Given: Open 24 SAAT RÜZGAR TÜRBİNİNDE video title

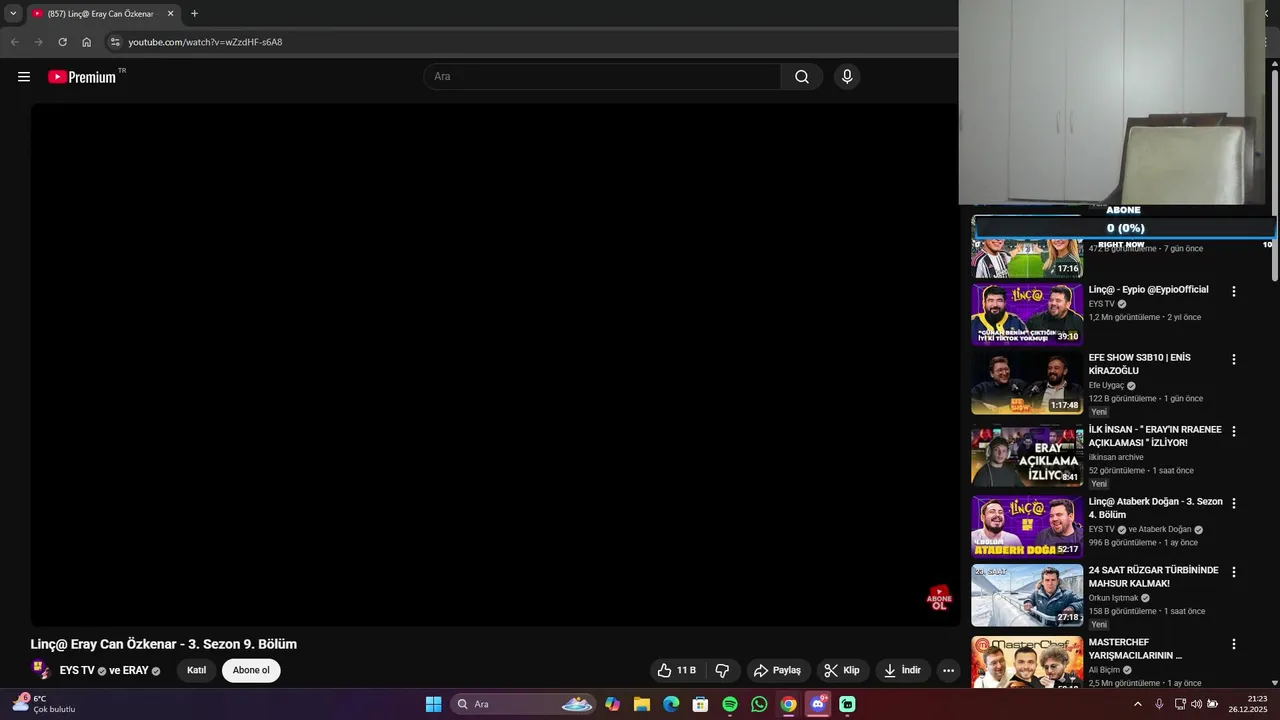Looking at the screenshot, I should (1153, 576).
